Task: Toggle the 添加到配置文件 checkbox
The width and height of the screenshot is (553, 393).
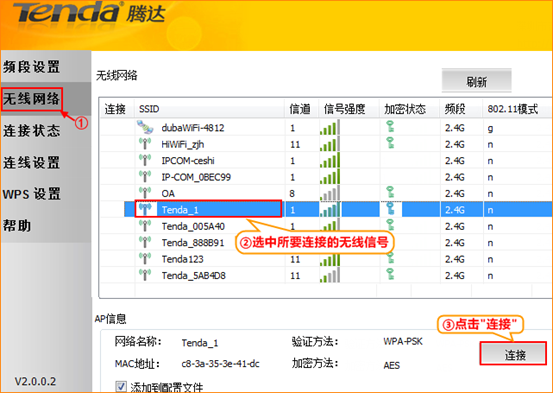Action: click(x=121, y=386)
